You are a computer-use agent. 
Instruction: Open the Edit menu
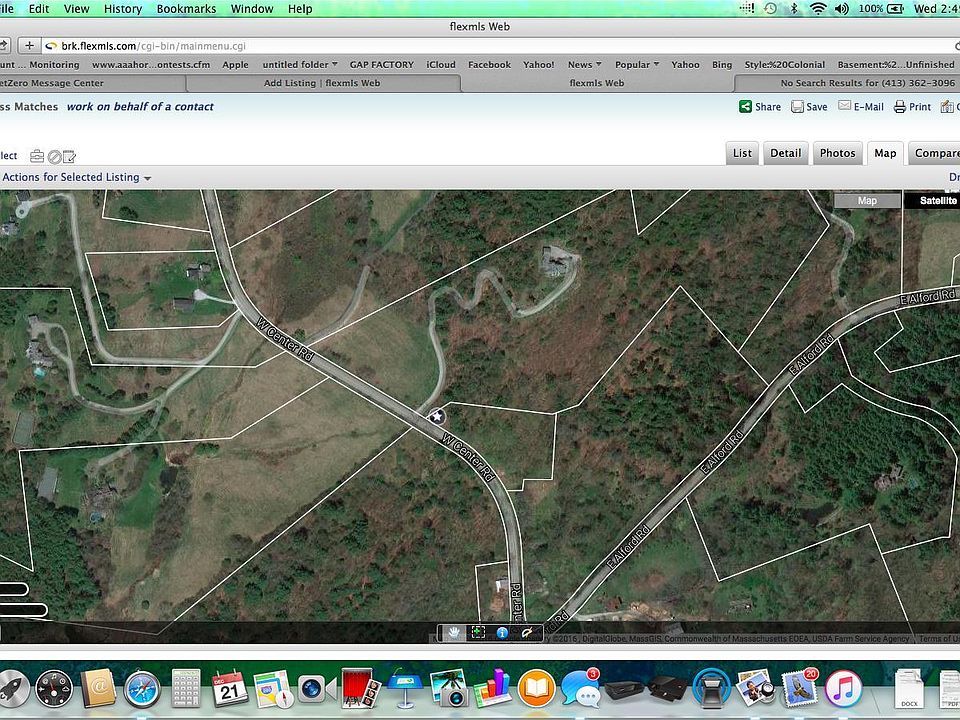tap(39, 9)
